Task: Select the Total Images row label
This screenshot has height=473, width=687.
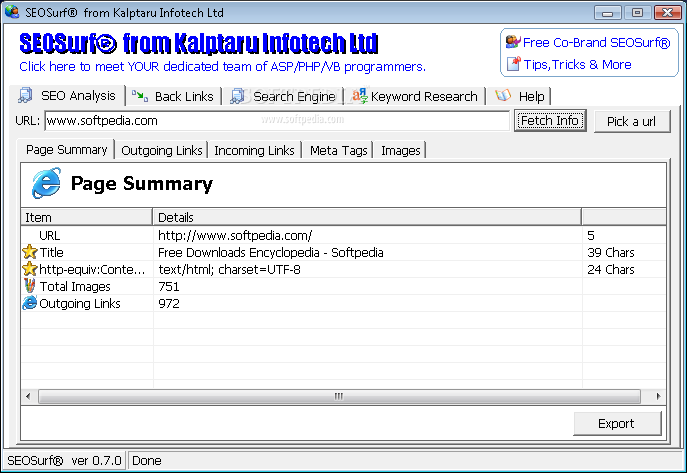Action: [x=75, y=287]
